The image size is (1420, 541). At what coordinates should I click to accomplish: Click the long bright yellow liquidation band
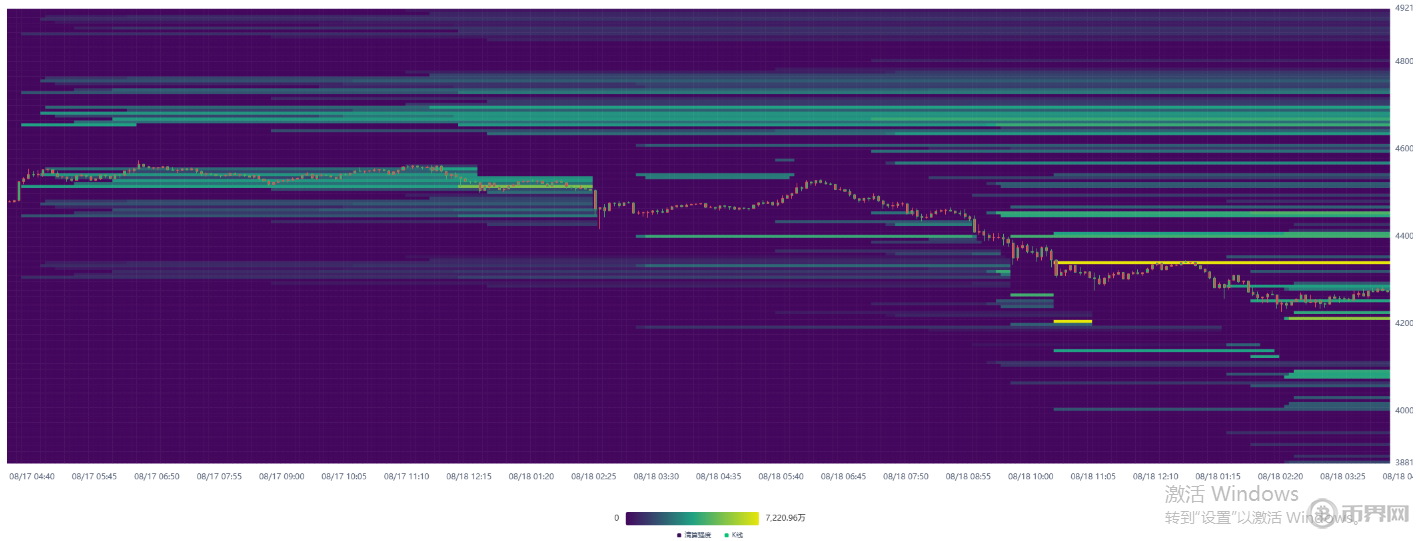1220,263
